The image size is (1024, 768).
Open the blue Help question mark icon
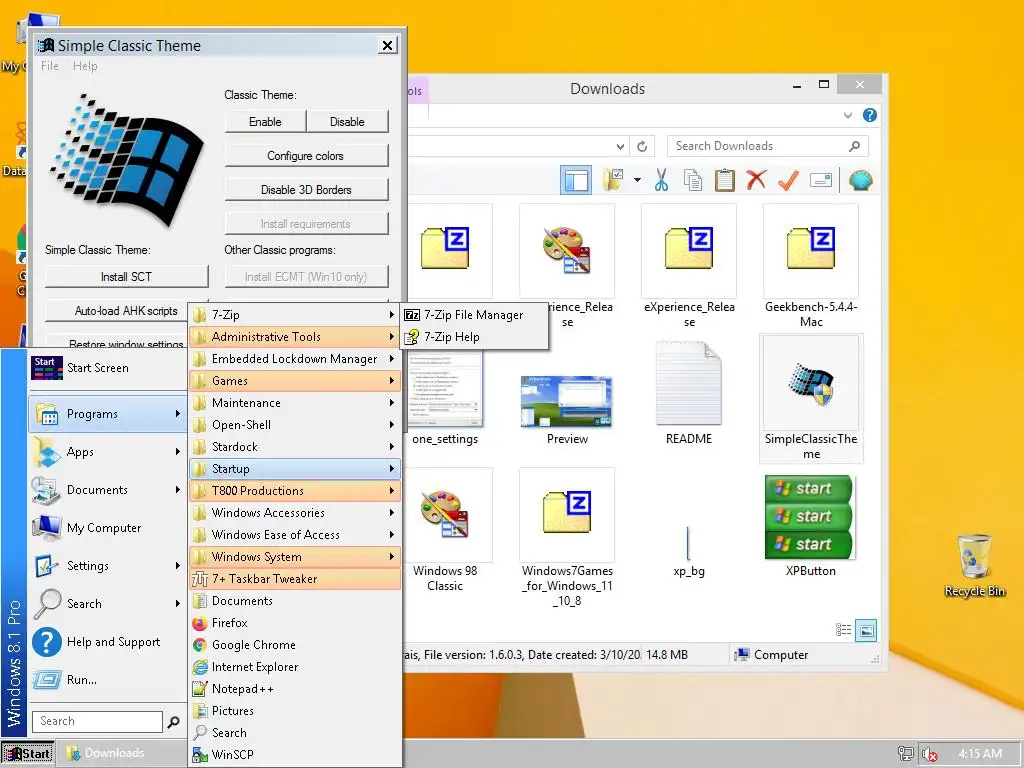pyautogui.click(x=869, y=116)
